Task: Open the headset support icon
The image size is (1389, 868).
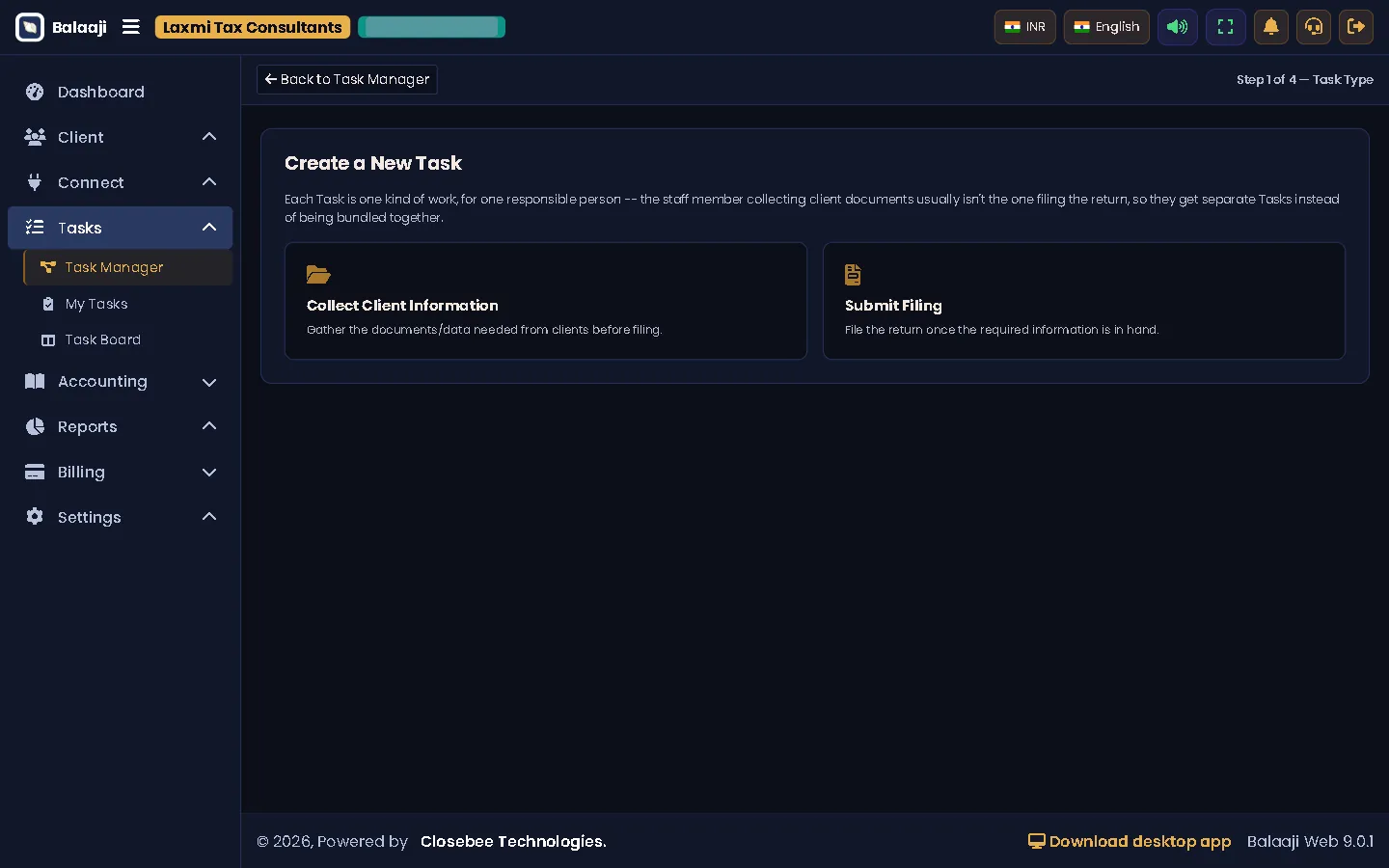Action: pos(1314,27)
